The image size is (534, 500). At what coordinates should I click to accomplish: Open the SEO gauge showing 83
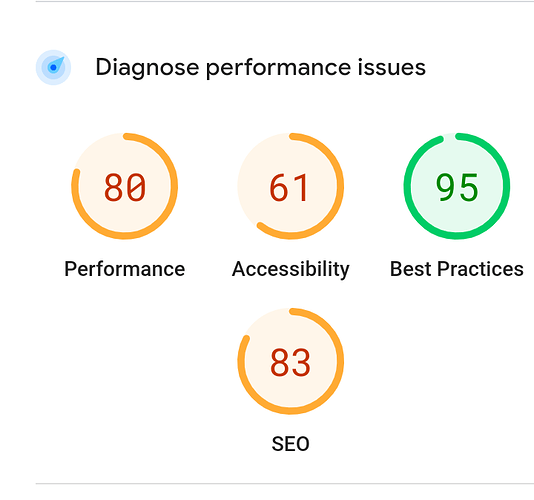click(290, 361)
